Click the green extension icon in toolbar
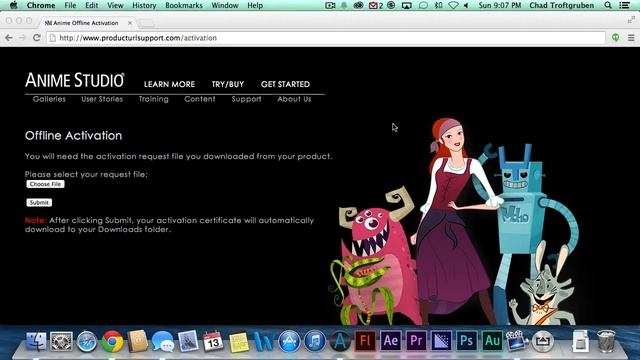 point(616,38)
